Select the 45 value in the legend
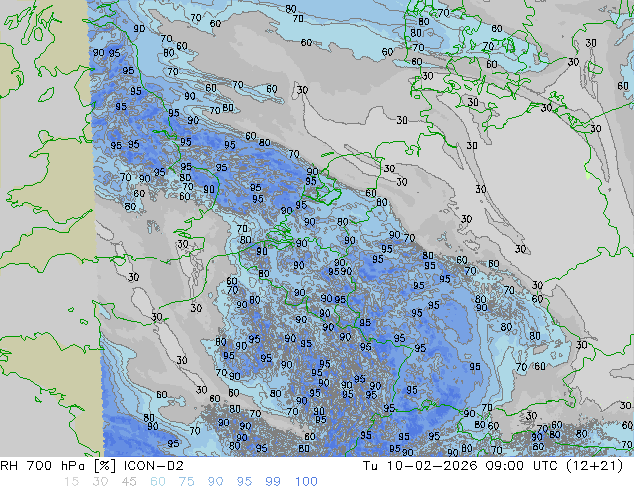Viewport: 634px width, 490px height. [129, 482]
